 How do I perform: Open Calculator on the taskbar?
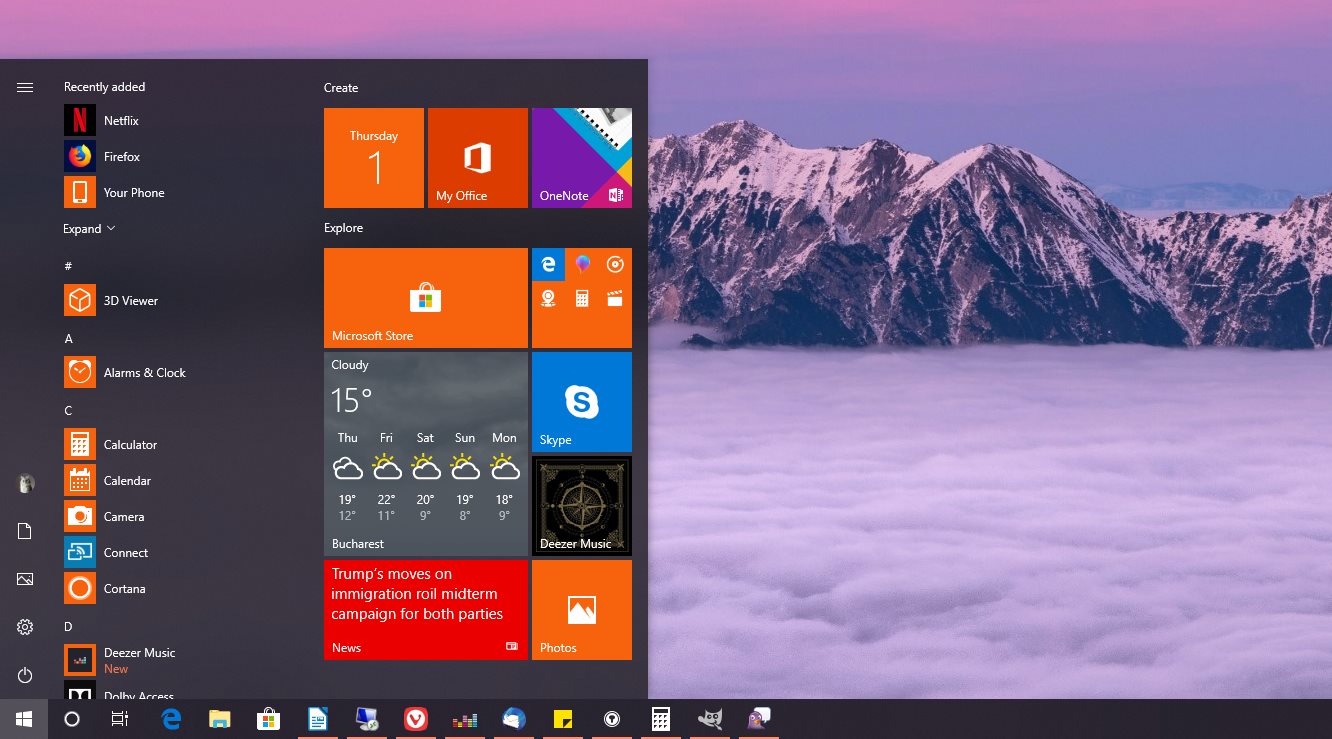click(x=660, y=719)
